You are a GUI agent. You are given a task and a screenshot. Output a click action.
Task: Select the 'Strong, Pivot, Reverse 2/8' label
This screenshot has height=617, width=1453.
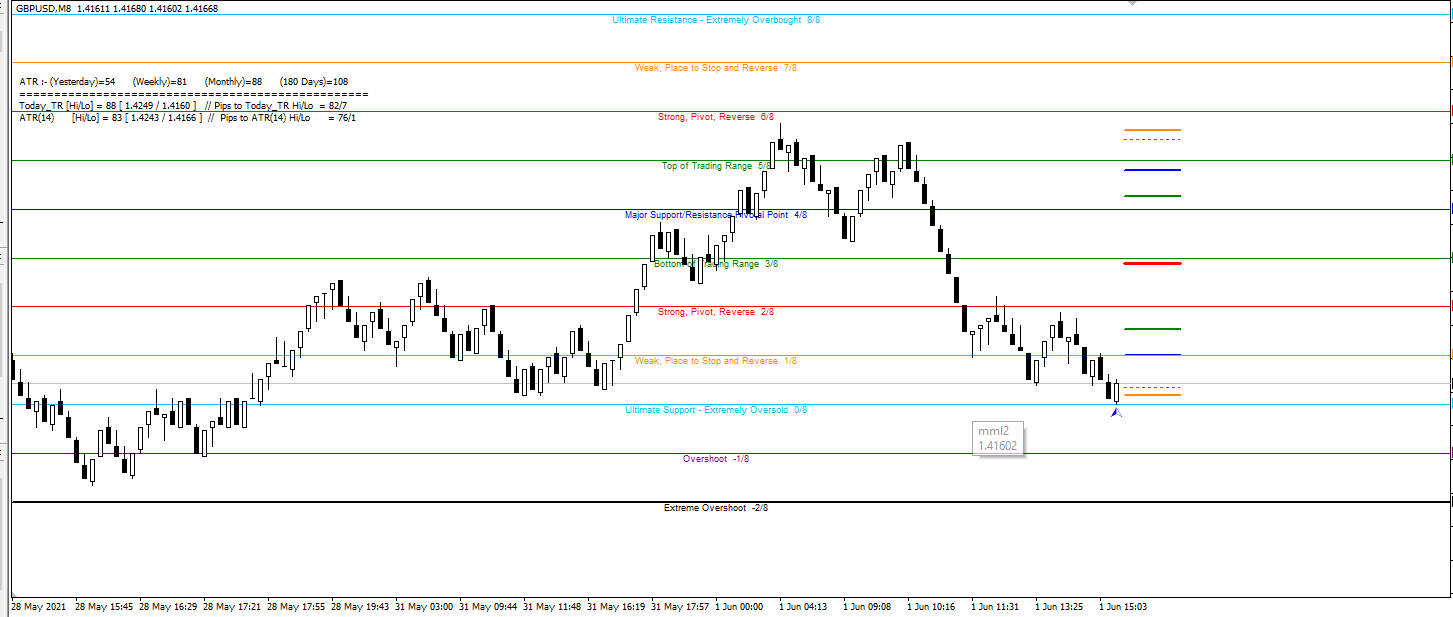coord(716,312)
